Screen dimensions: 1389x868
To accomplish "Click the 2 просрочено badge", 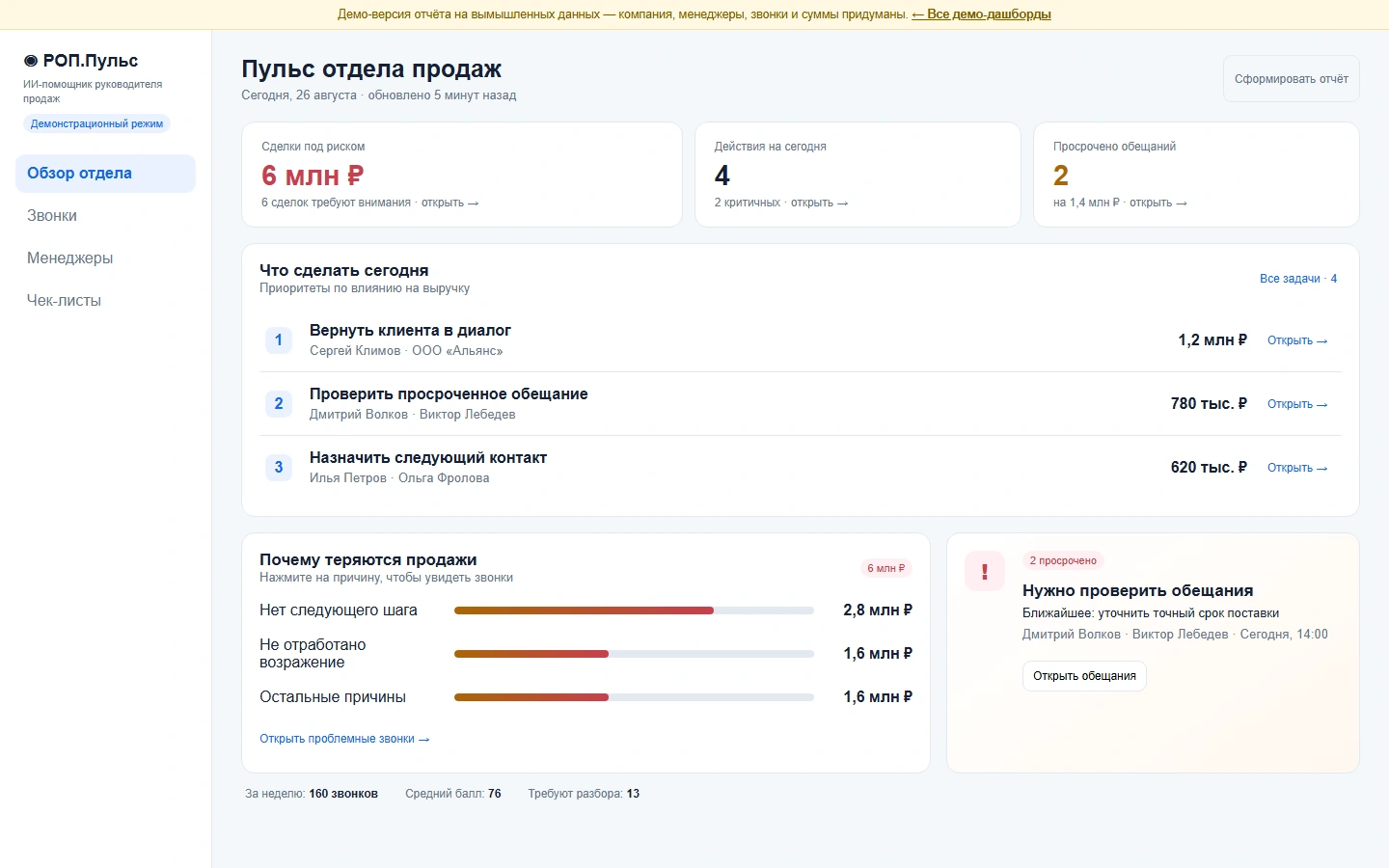I will pyautogui.click(x=1063, y=560).
